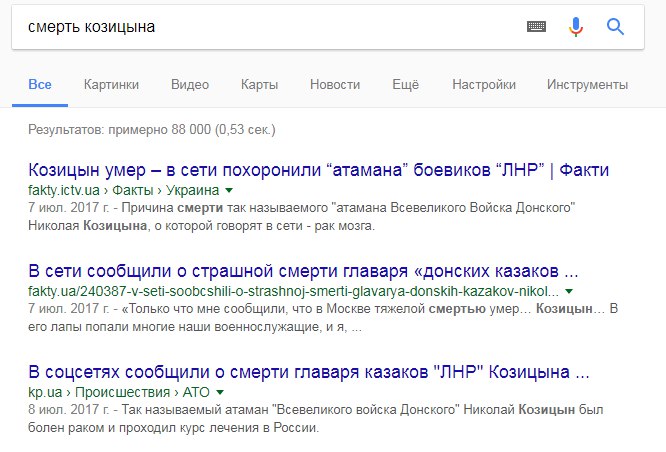
Task: Click the blue magnifier search button
Action: [615, 27]
